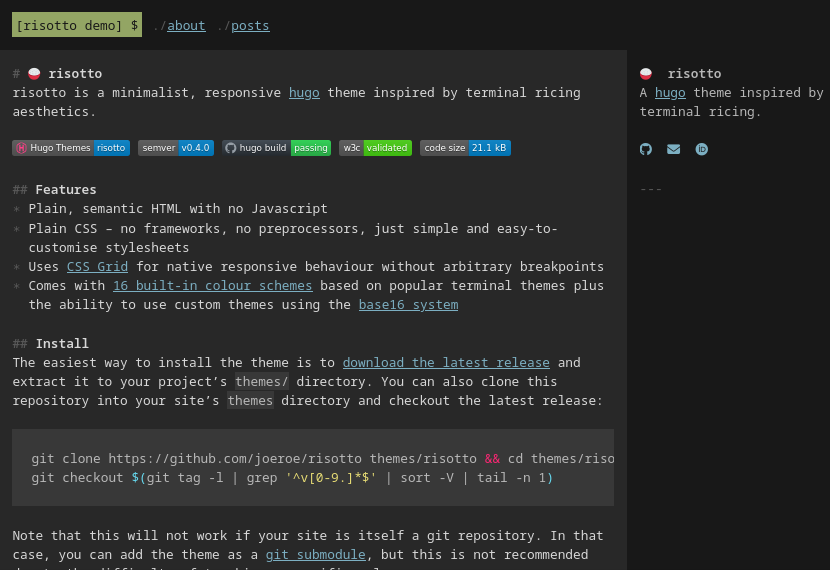Open the hugo link in the sidebar

click(x=670, y=93)
